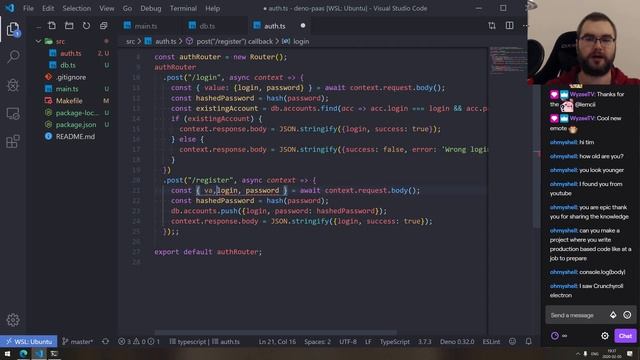Open the Debug menu
This screenshot has height=360, width=640.
pos(151,8)
